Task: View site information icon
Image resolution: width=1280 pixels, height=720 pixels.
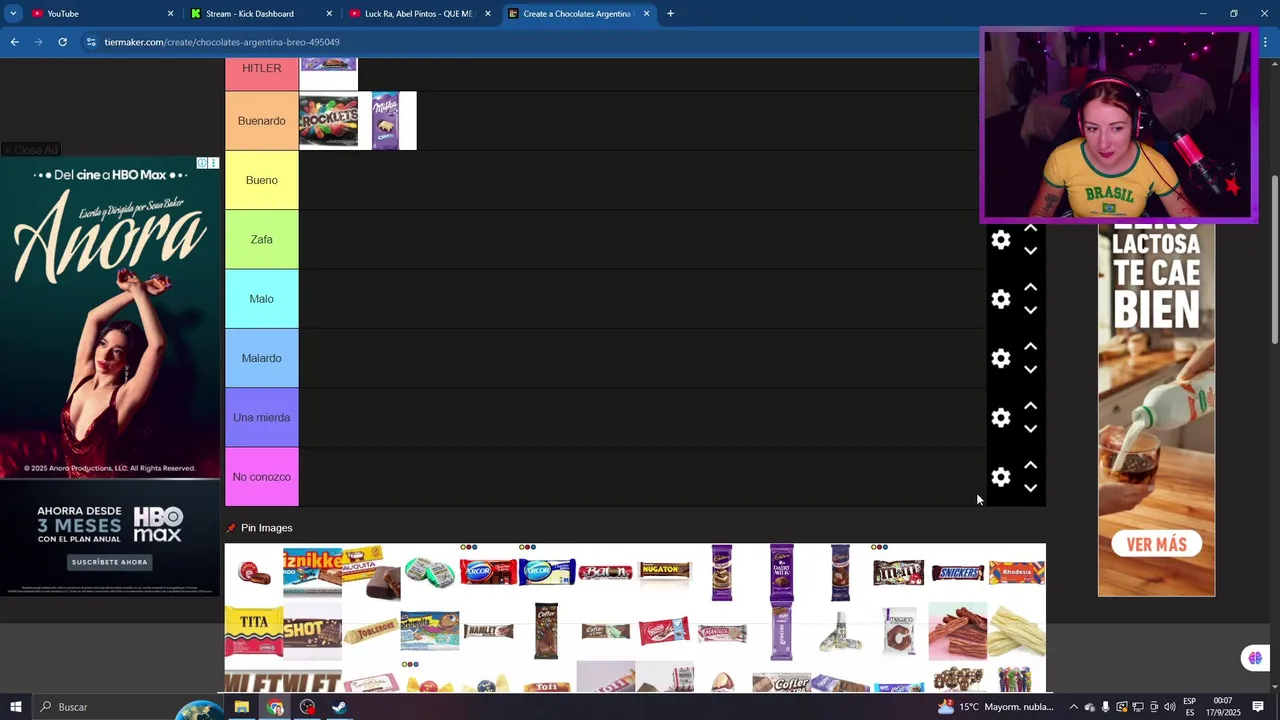Action: 91,42
